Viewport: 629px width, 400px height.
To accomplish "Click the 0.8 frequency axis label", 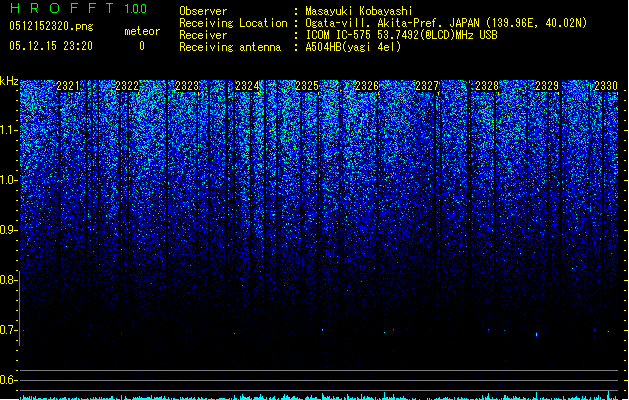I will coord(8,280).
